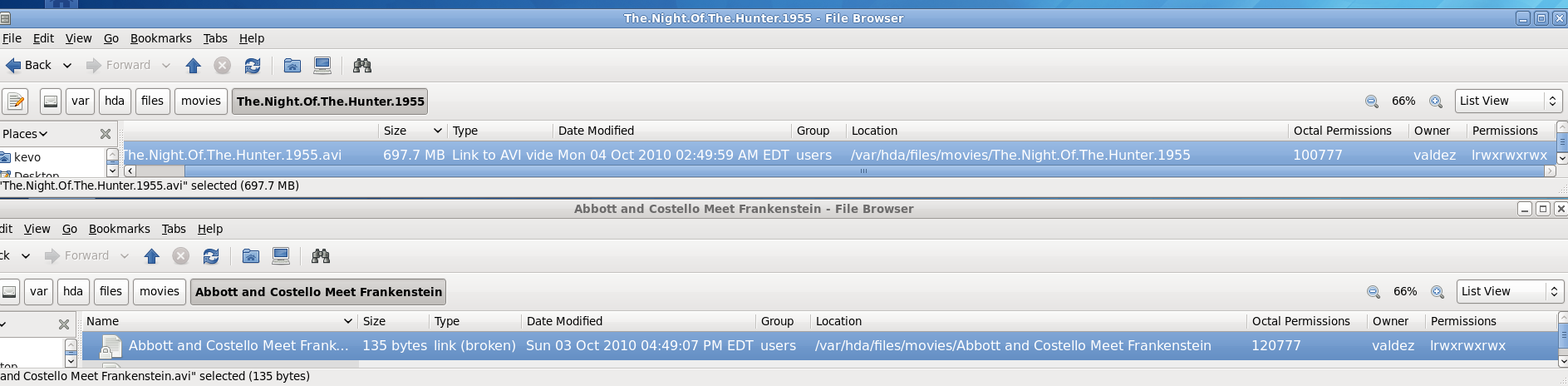The width and height of the screenshot is (1568, 386).
Task: Toggle text location entry in top window
Action: pos(16,101)
